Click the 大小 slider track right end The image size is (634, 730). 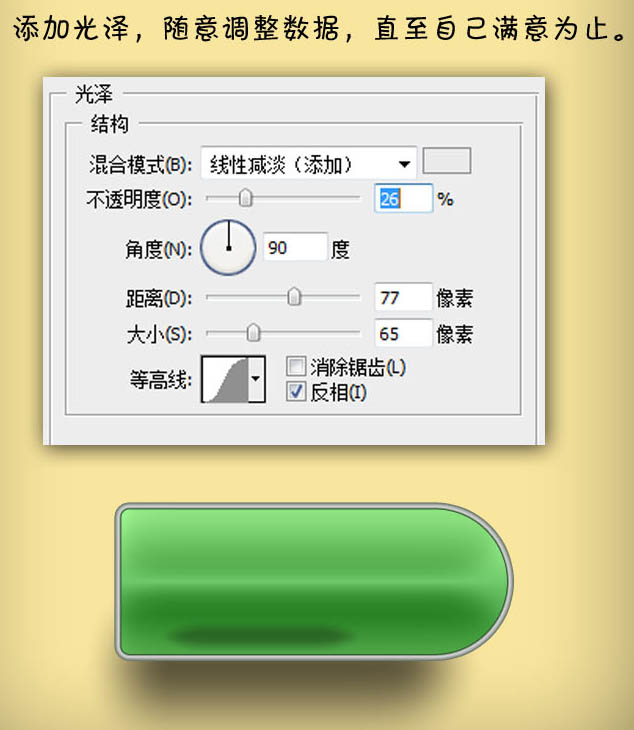[x=356, y=332]
